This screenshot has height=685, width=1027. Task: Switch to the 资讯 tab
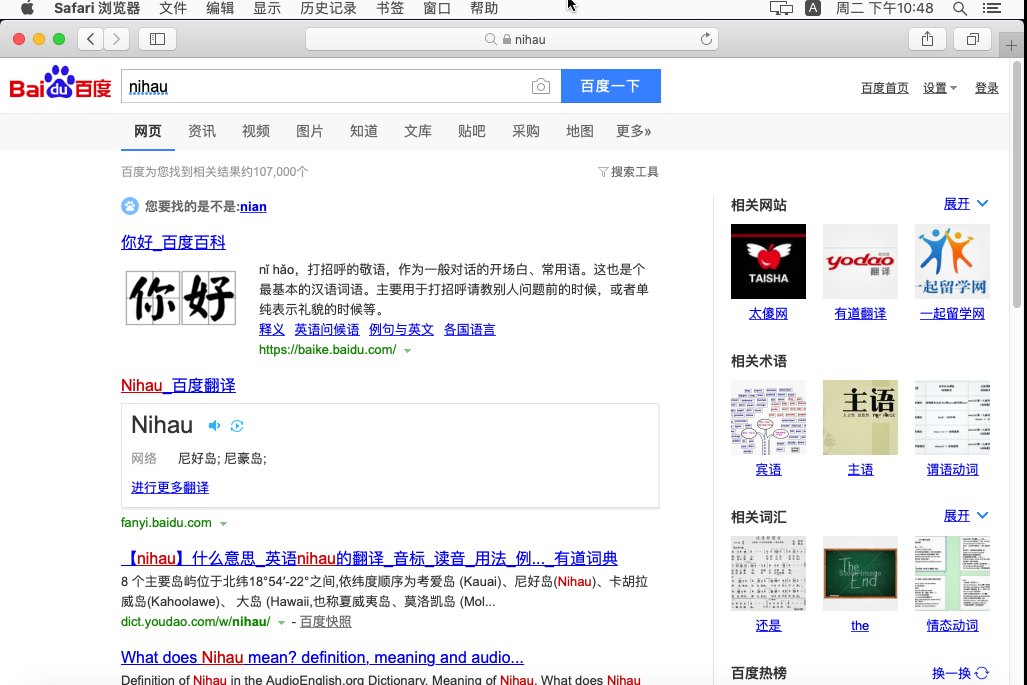pos(202,131)
